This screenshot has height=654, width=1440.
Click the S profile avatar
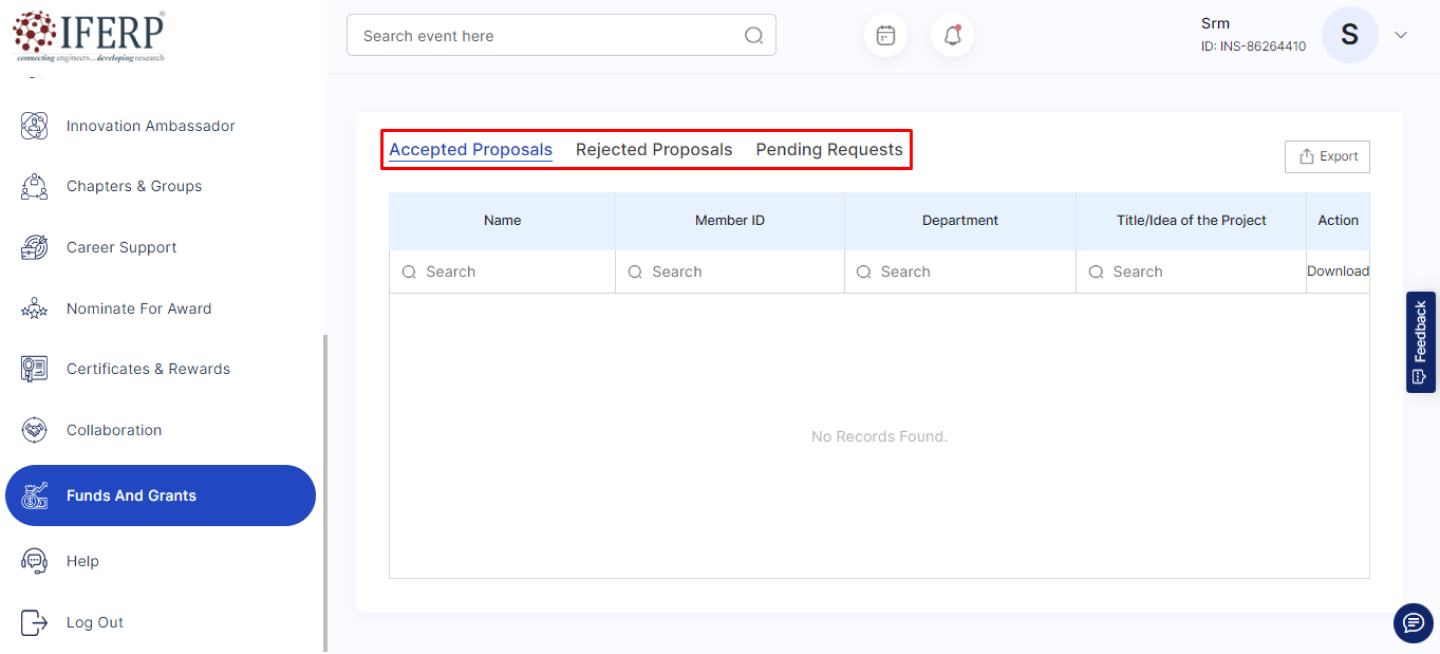[1349, 35]
